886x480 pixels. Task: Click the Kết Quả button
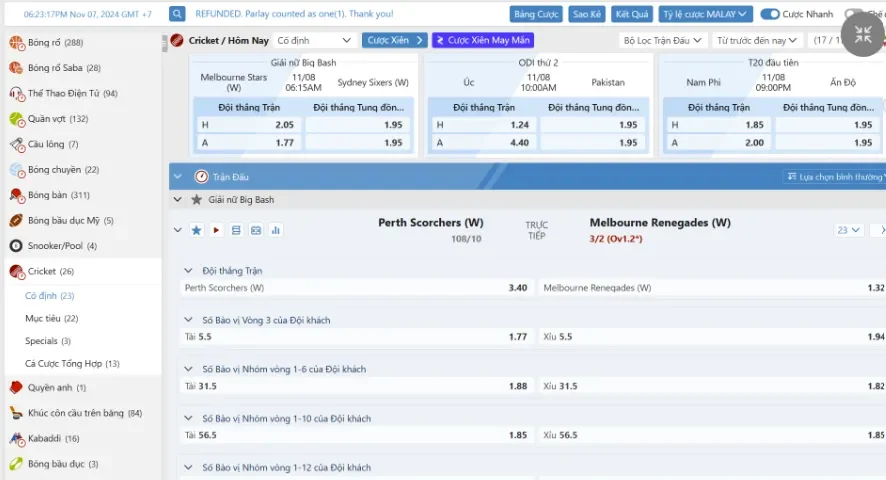click(632, 14)
